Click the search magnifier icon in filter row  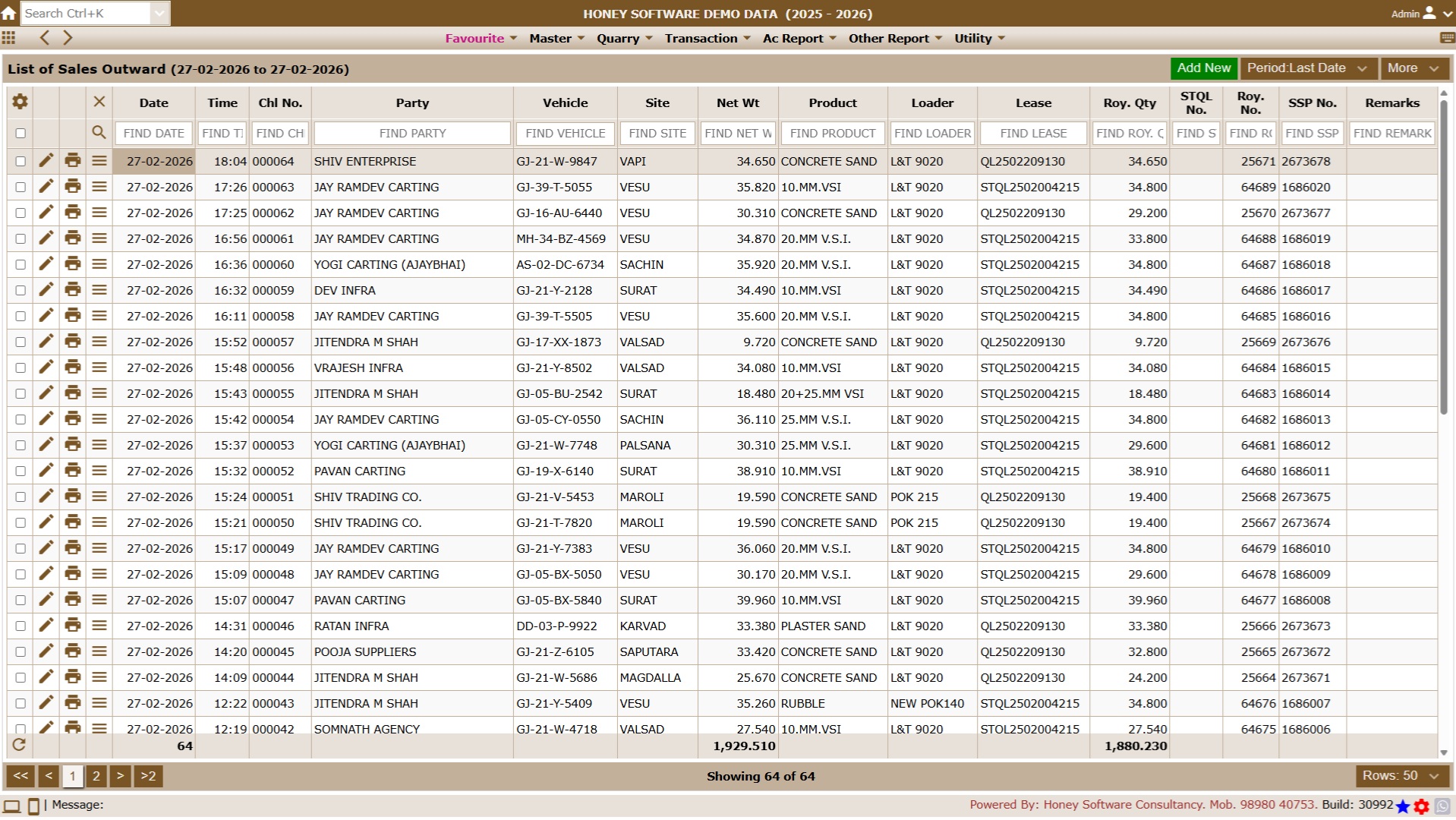99,133
